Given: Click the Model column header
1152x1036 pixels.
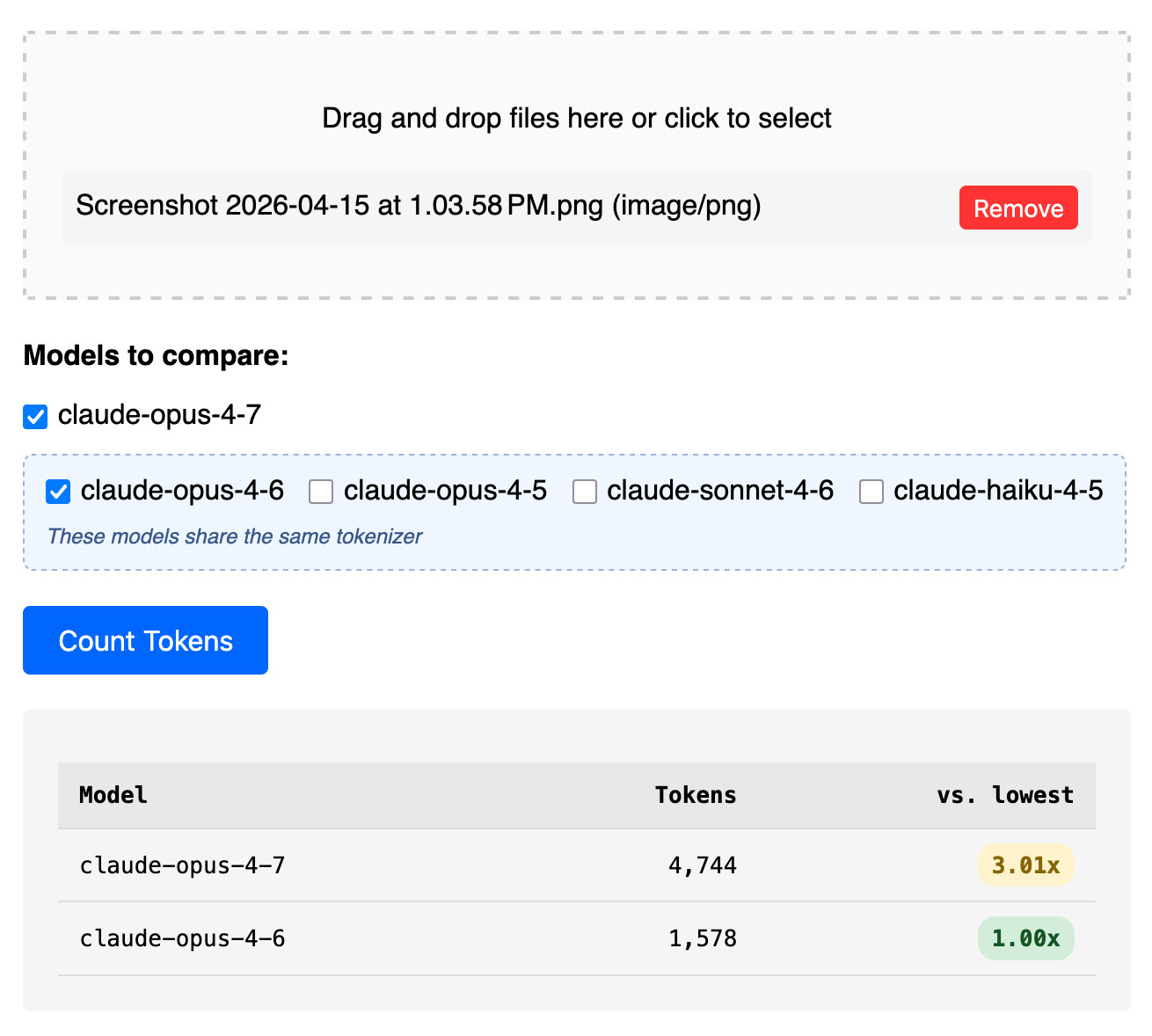Looking at the screenshot, I should coord(113,795).
